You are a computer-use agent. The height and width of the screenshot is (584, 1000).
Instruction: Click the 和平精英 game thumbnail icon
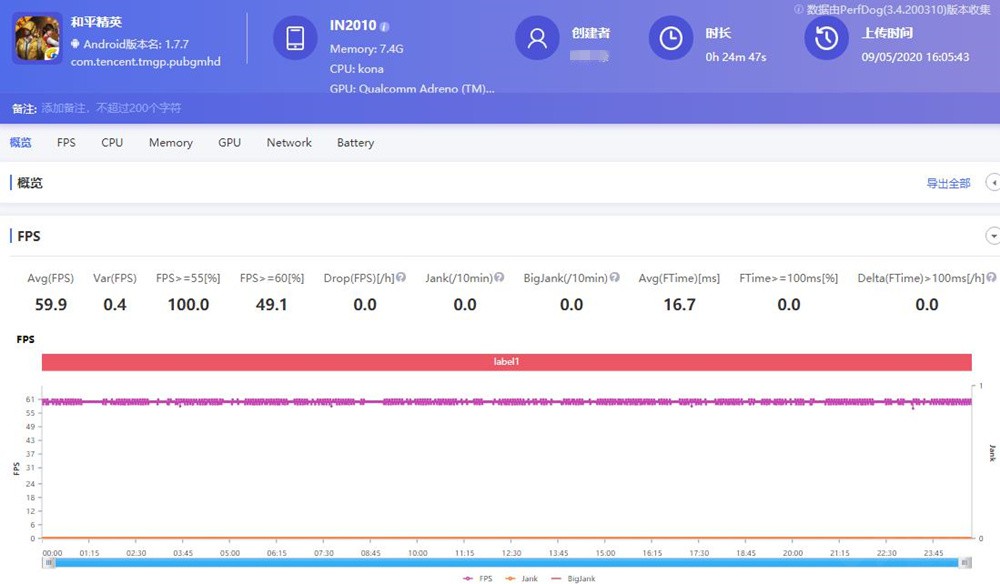pos(36,37)
